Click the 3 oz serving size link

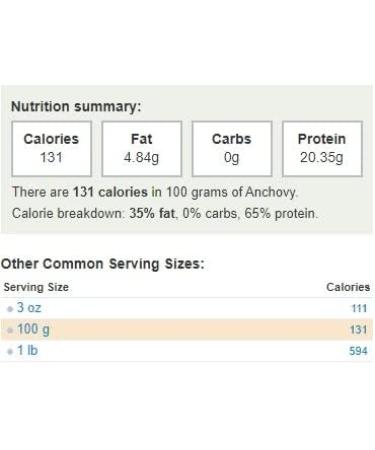click(x=29, y=308)
